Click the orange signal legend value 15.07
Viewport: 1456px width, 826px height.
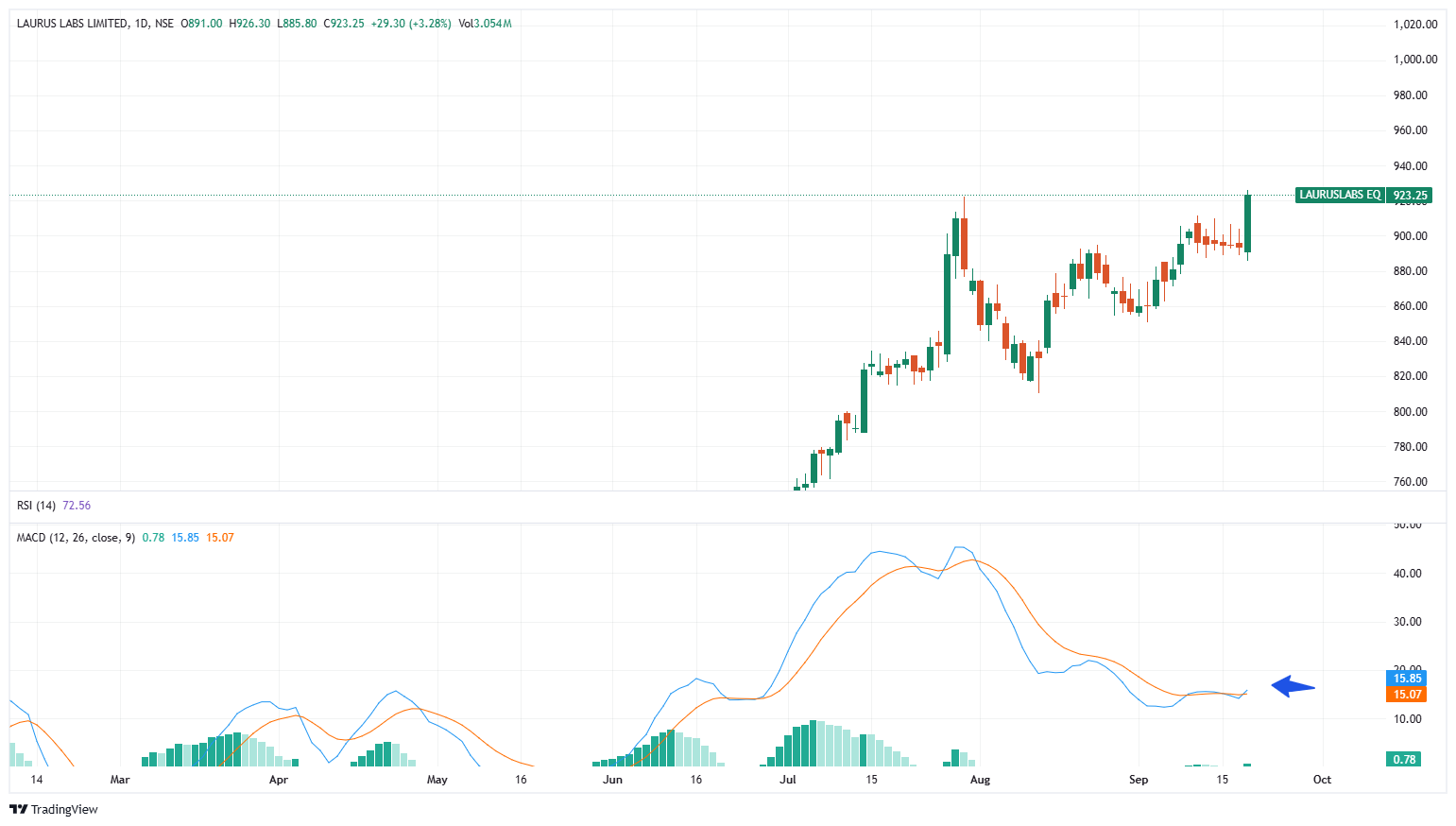click(220, 538)
